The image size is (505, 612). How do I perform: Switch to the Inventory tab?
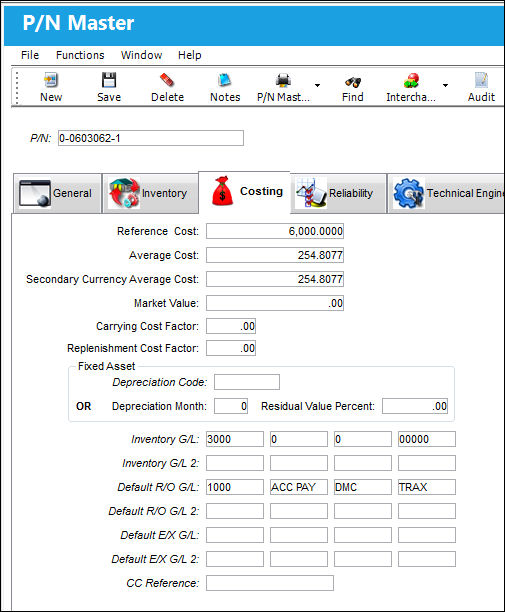click(x=150, y=193)
